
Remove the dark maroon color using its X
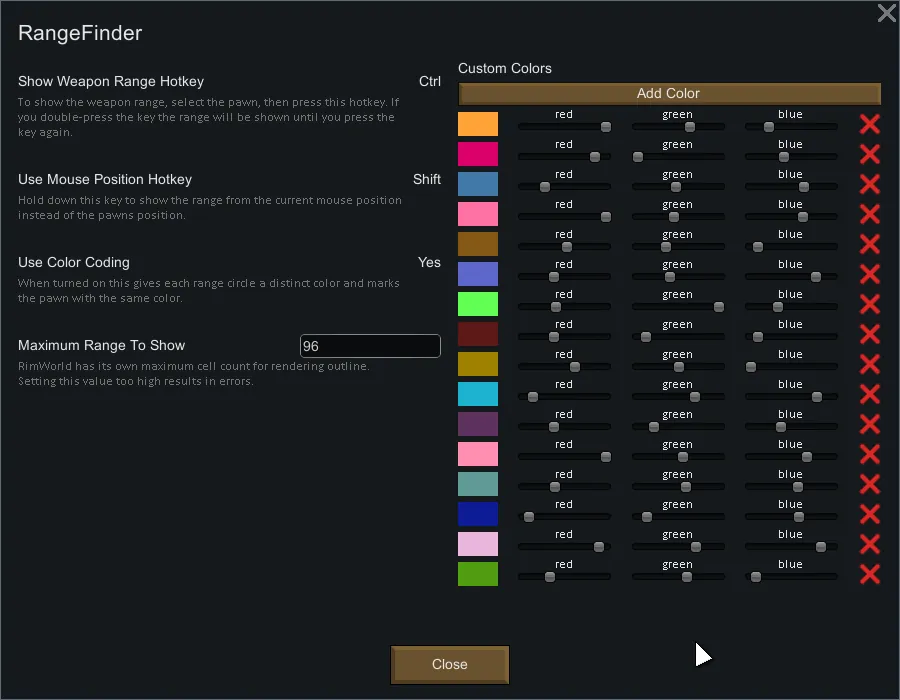coord(869,334)
